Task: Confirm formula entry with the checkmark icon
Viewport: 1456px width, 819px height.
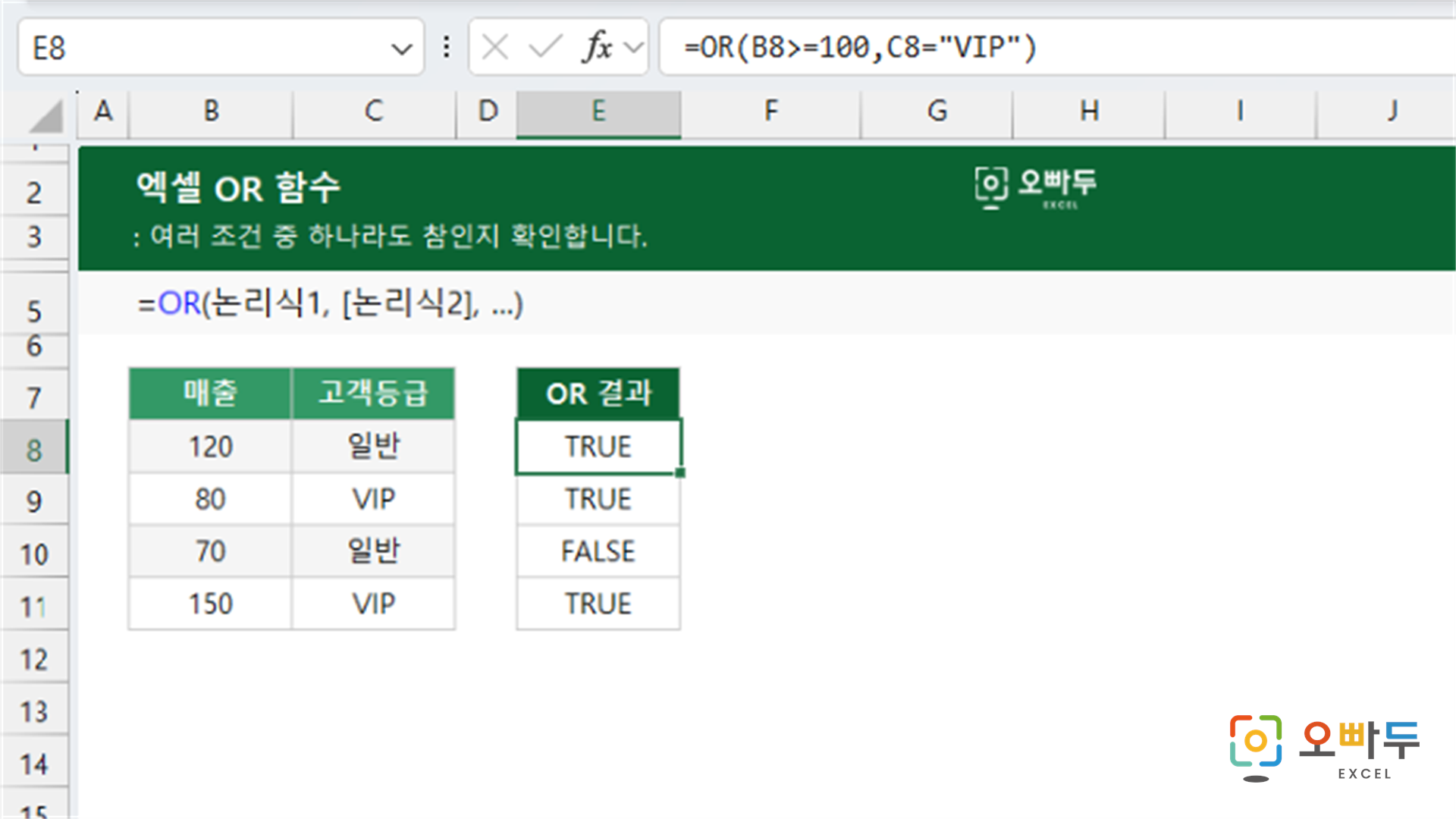Action: 545,48
